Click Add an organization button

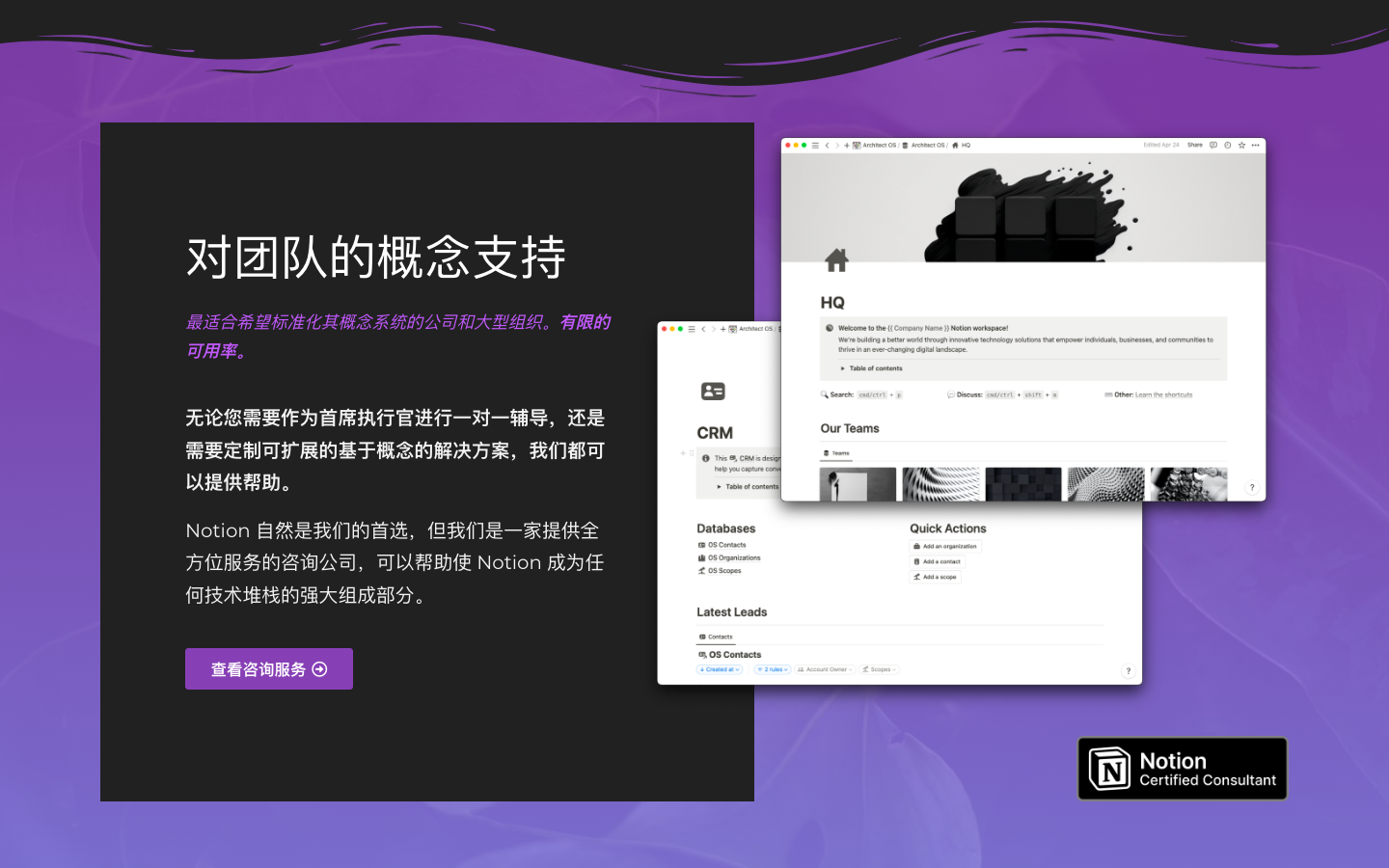945,546
